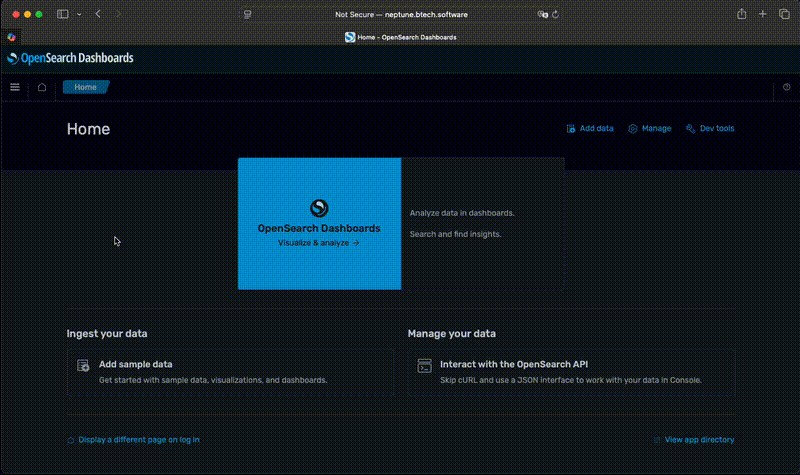Viewport: 800px width, 475px height.
Task: Click 'Search and find insights.' text
Action: coord(456,234)
